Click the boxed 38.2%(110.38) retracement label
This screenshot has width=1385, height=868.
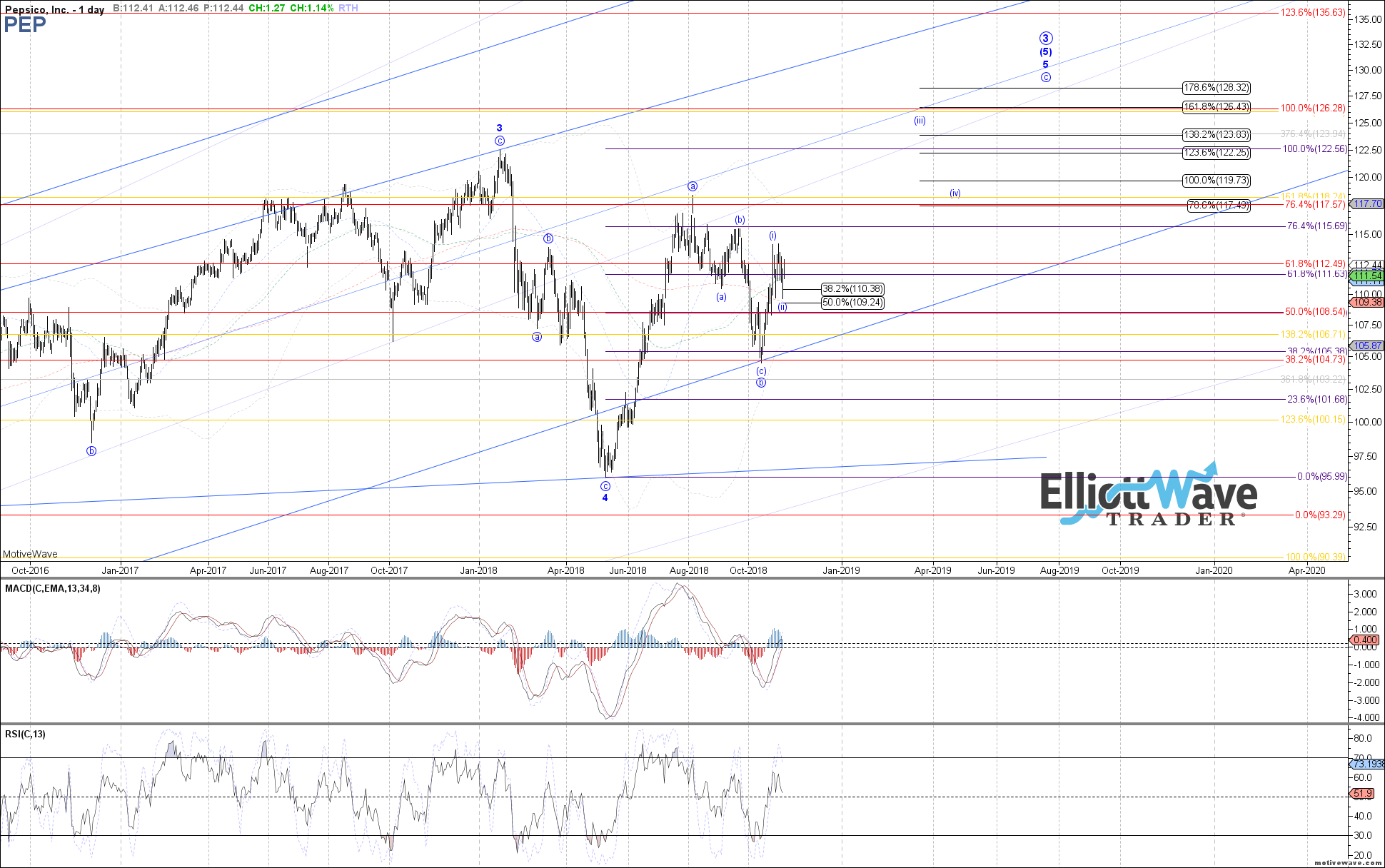(x=852, y=289)
